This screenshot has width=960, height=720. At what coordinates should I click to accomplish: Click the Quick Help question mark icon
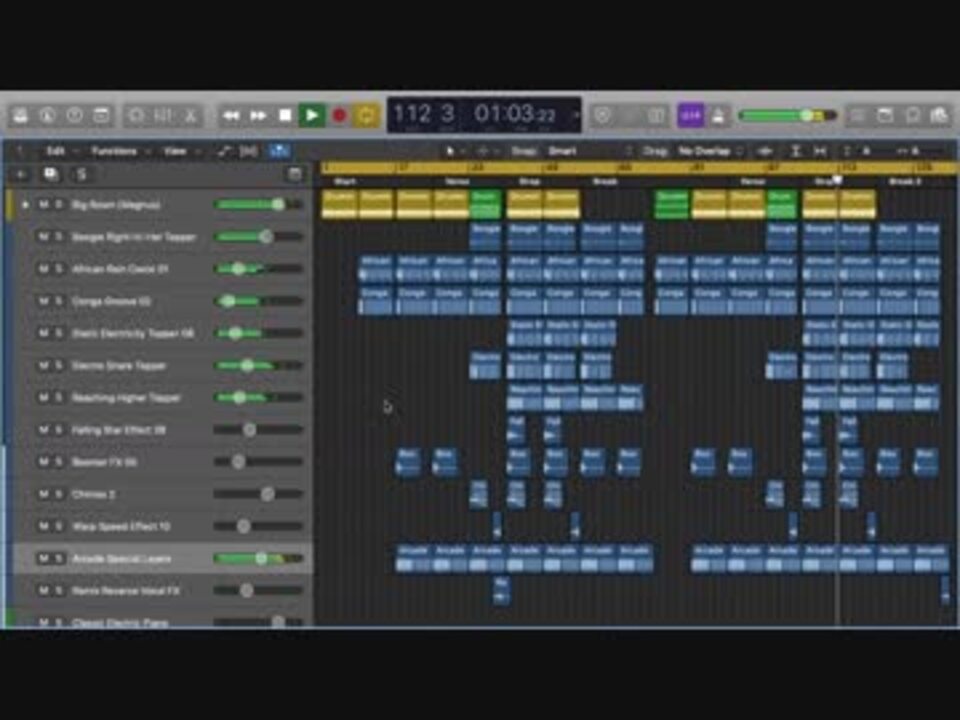tap(75, 115)
